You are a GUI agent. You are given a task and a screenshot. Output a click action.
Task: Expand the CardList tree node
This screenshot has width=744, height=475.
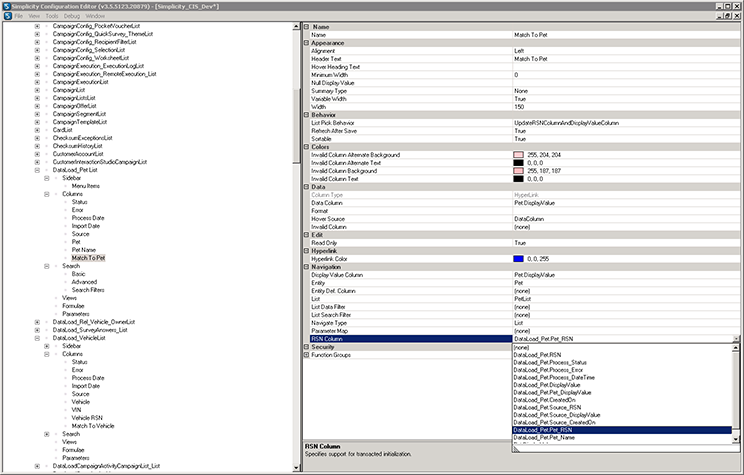(37, 130)
